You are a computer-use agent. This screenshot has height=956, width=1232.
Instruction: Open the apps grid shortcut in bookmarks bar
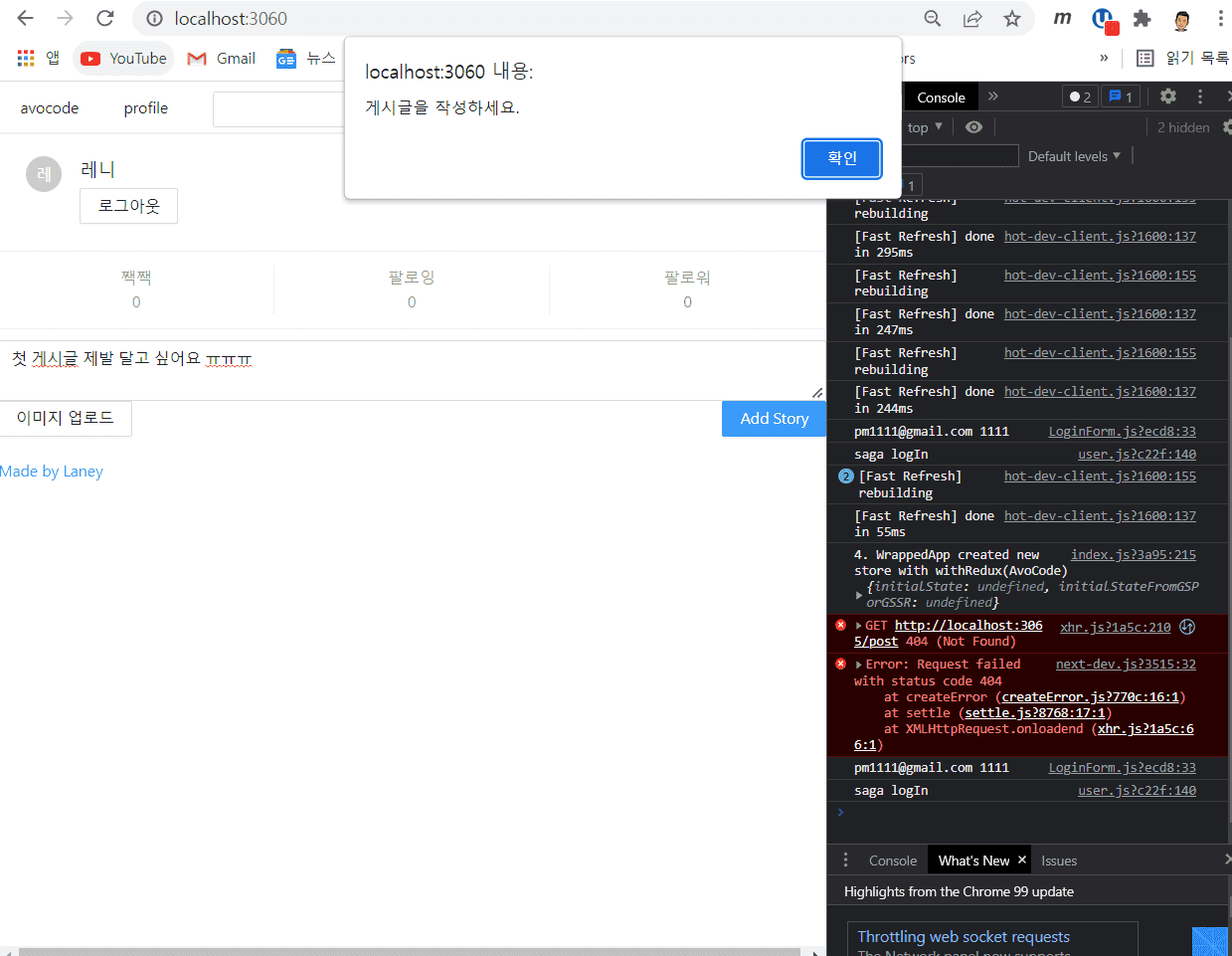(x=26, y=58)
